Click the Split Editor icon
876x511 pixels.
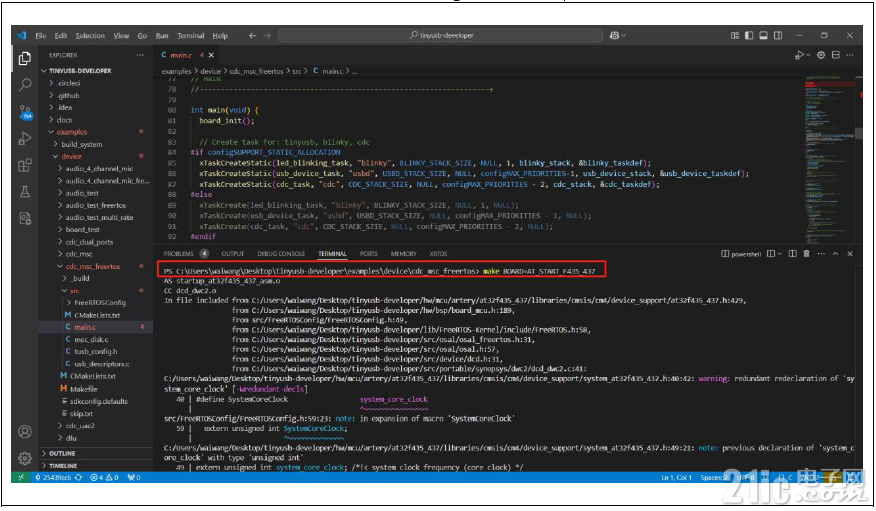836,55
